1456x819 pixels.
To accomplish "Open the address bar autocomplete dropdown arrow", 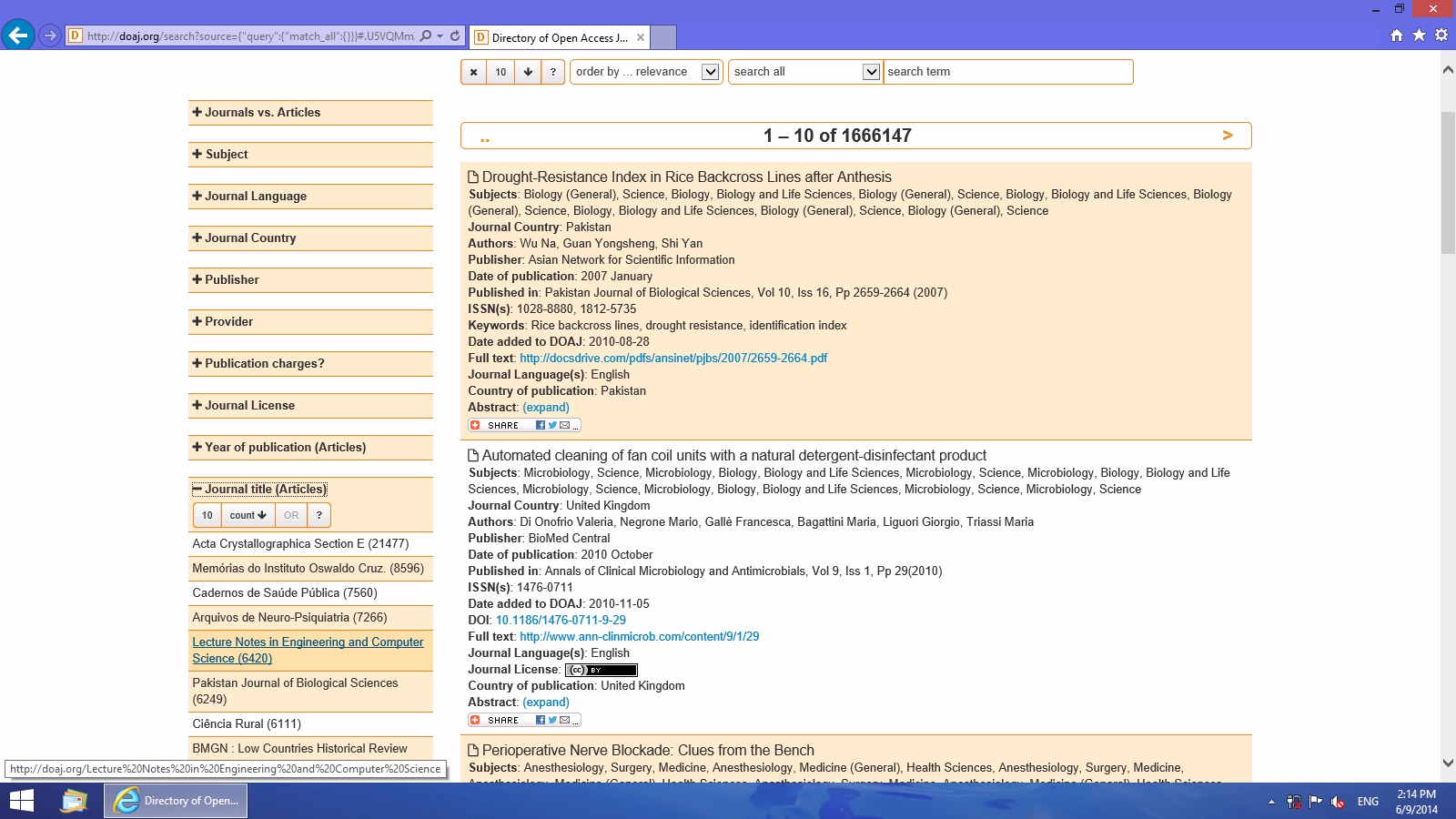I will point(440,36).
